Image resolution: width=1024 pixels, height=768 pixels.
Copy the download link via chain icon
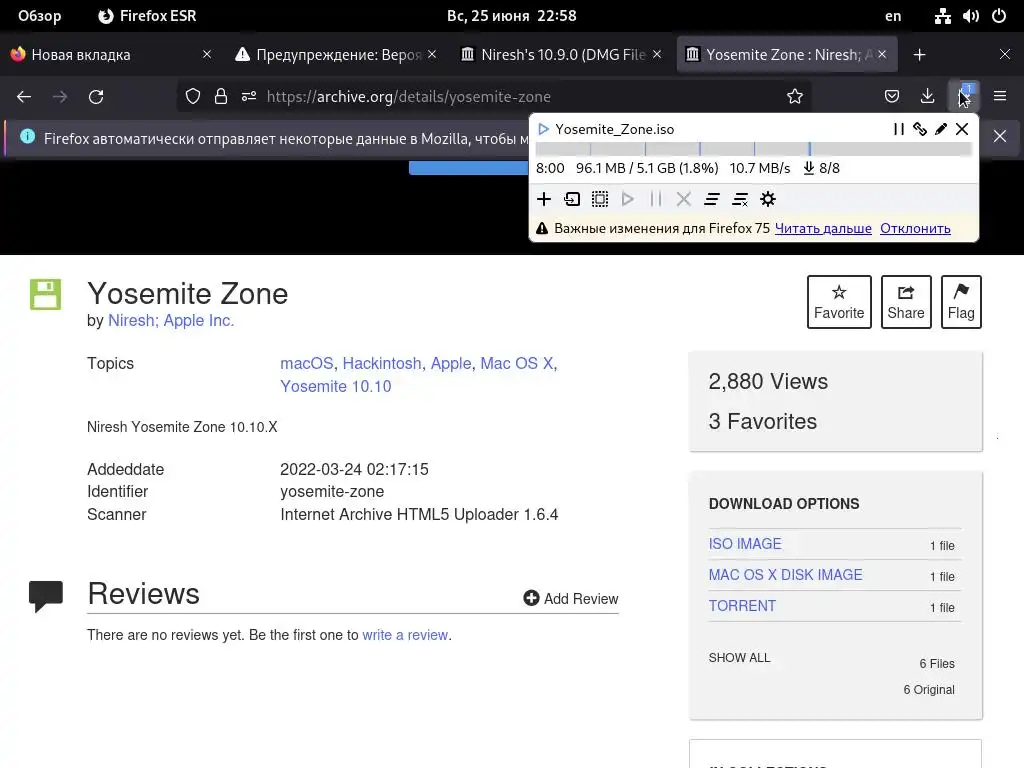pos(920,129)
